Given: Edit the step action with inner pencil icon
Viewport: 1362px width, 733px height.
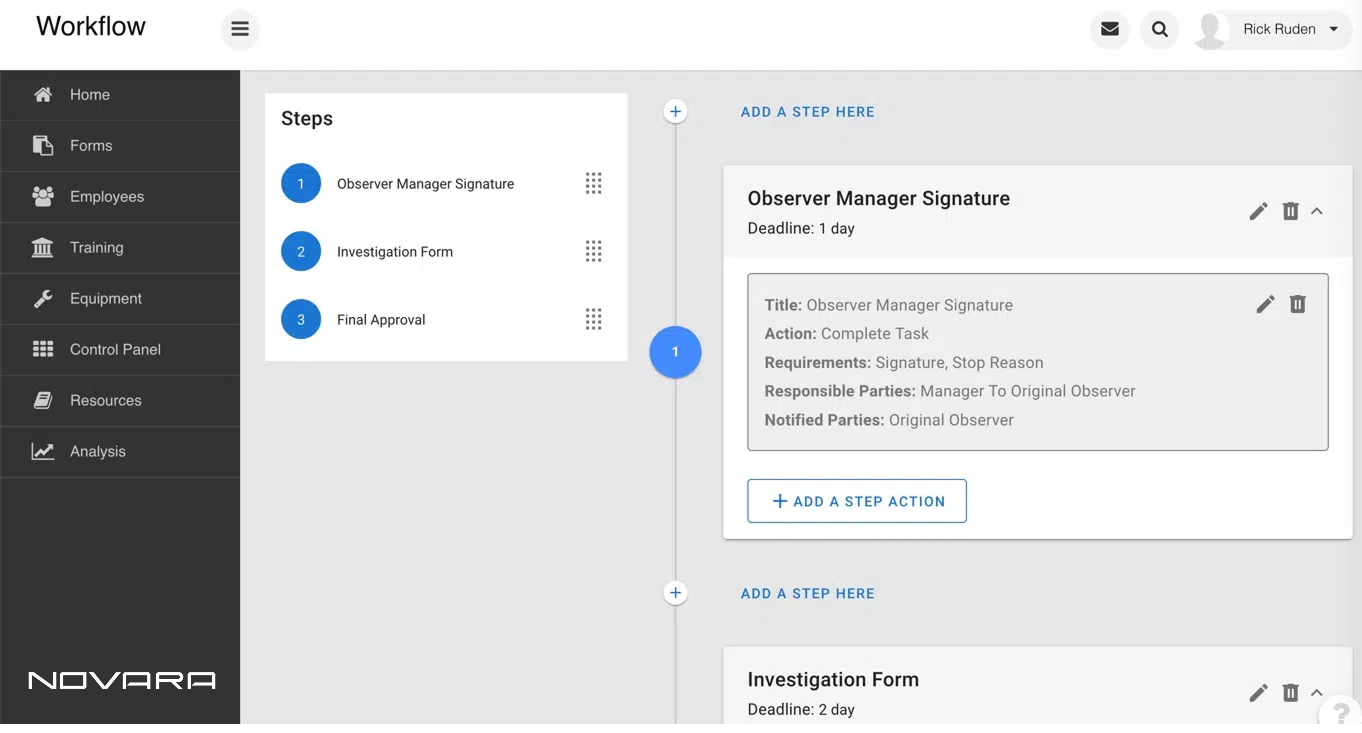Looking at the screenshot, I should pyautogui.click(x=1266, y=304).
